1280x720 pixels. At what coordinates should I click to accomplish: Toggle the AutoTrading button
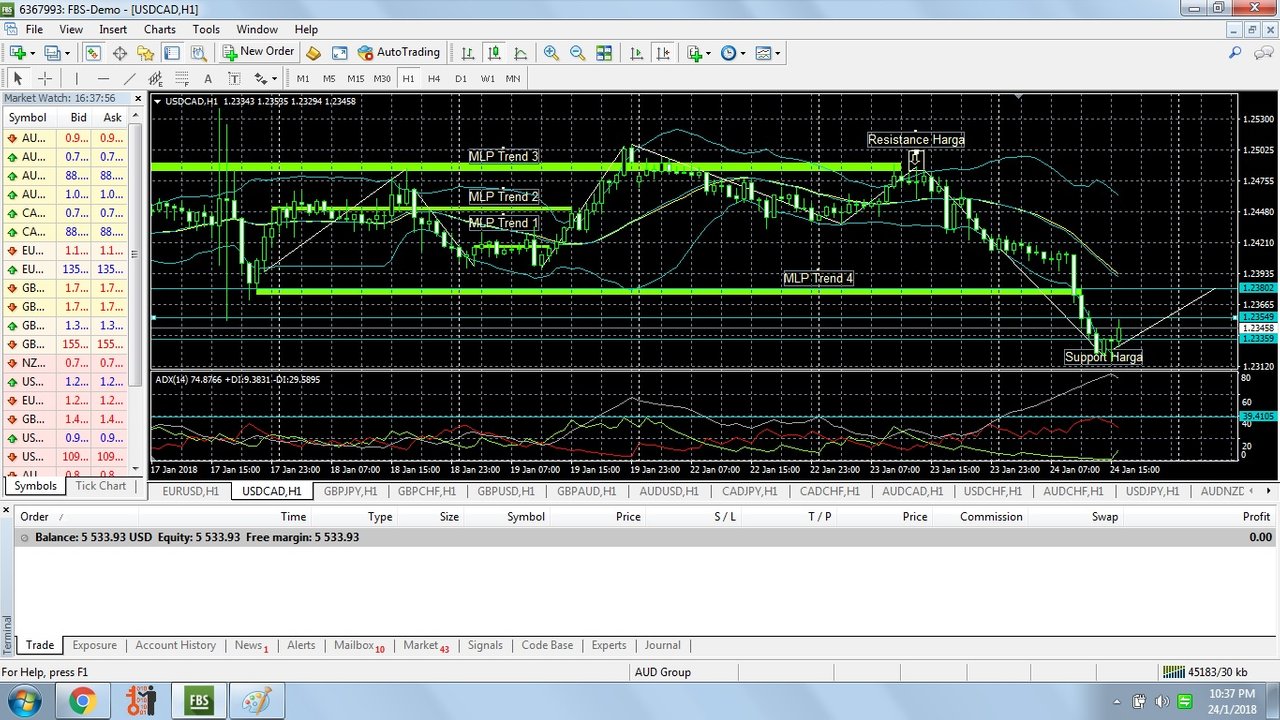(x=398, y=52)
